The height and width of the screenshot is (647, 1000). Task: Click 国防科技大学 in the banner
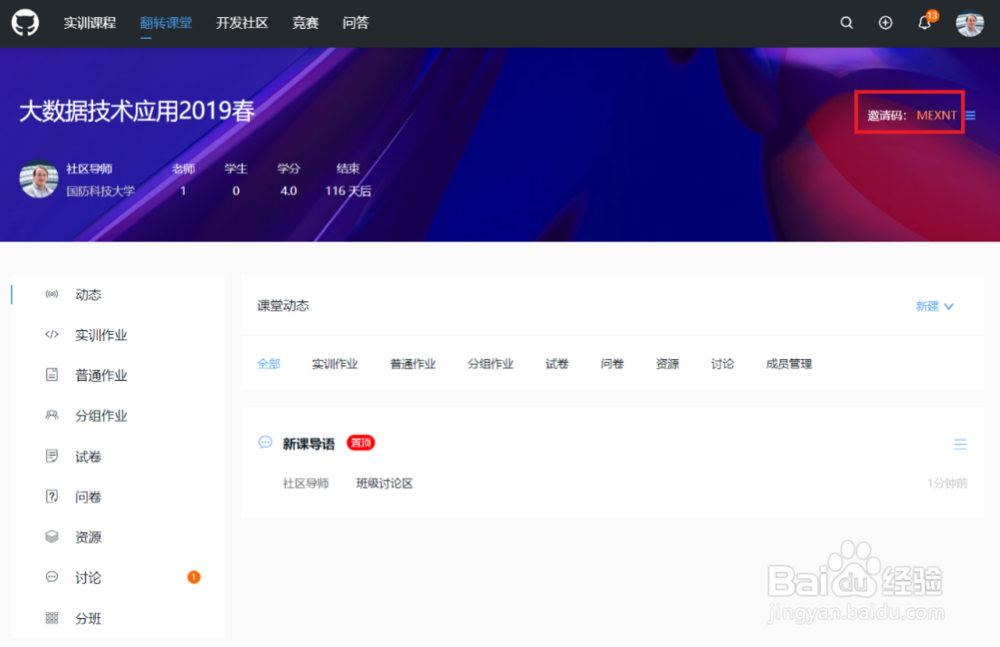tap(100, 191)
